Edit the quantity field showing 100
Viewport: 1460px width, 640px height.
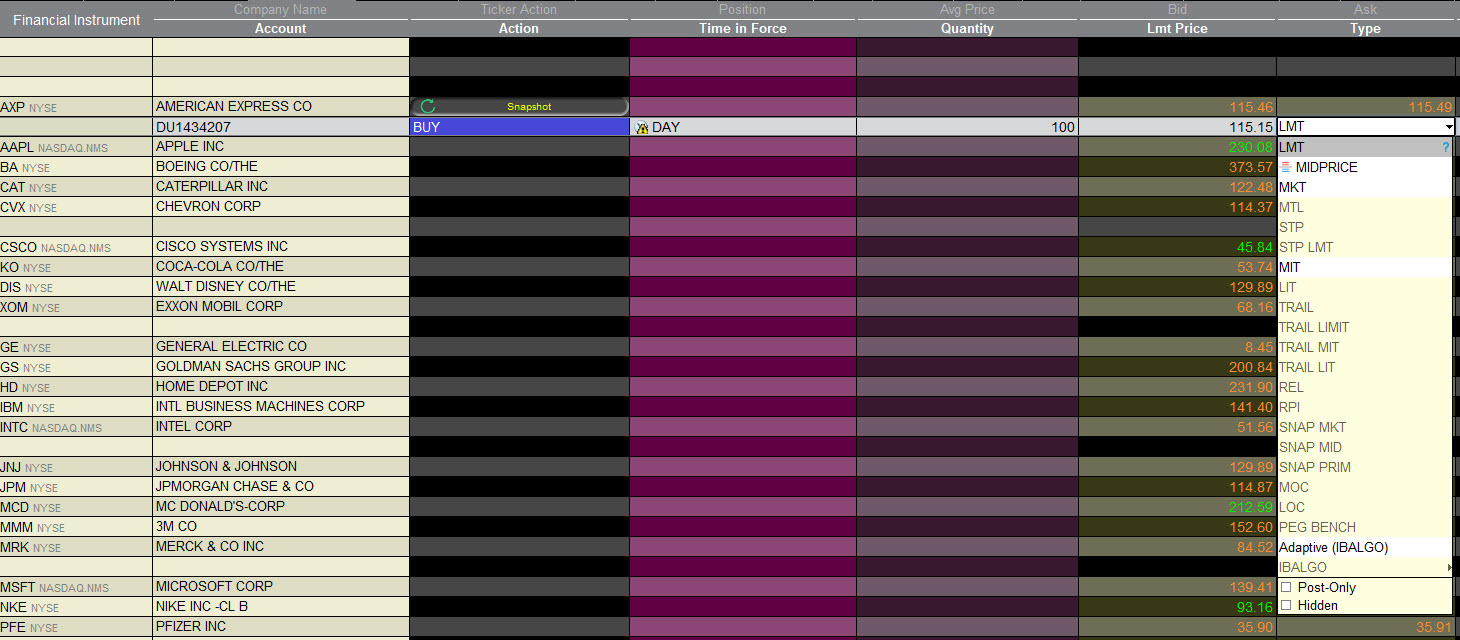point(967,127)
